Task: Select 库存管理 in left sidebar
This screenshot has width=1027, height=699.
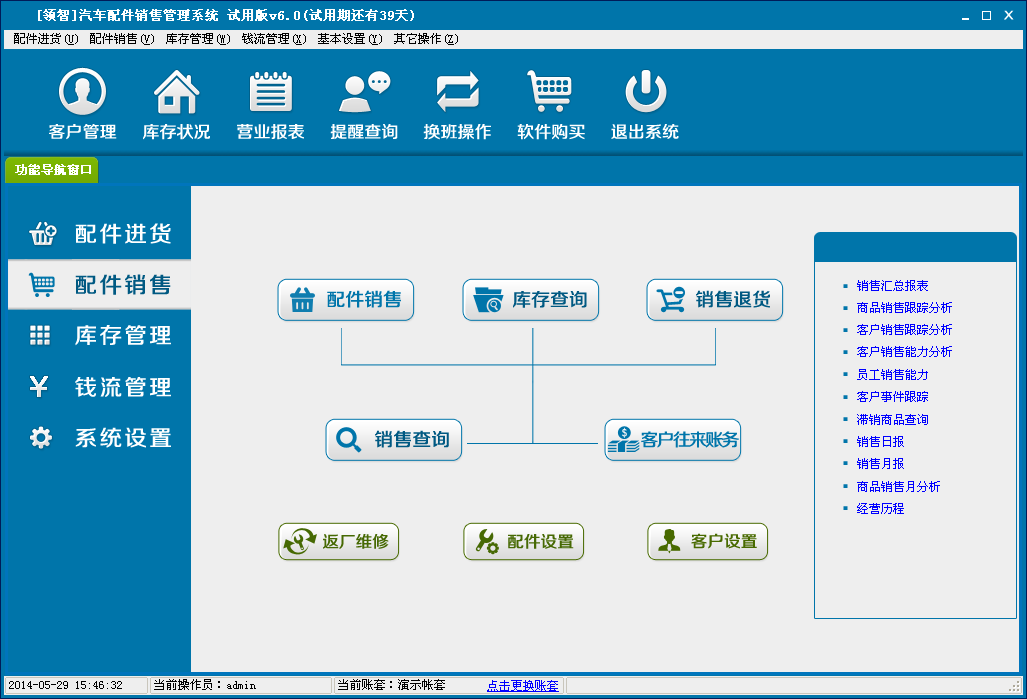Action: click(x=100, y=336)
